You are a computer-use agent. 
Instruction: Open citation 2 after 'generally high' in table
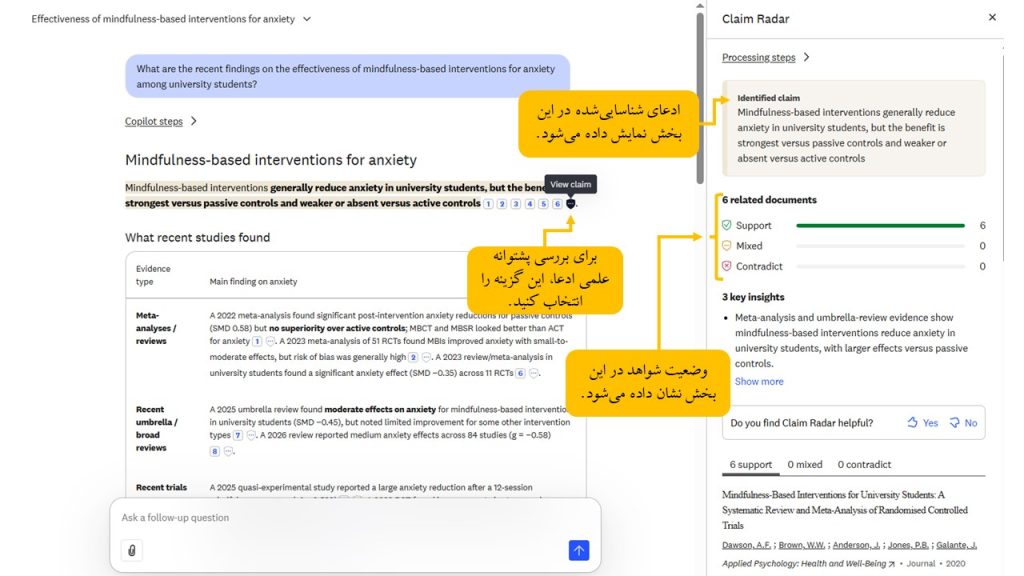(413, 357)
